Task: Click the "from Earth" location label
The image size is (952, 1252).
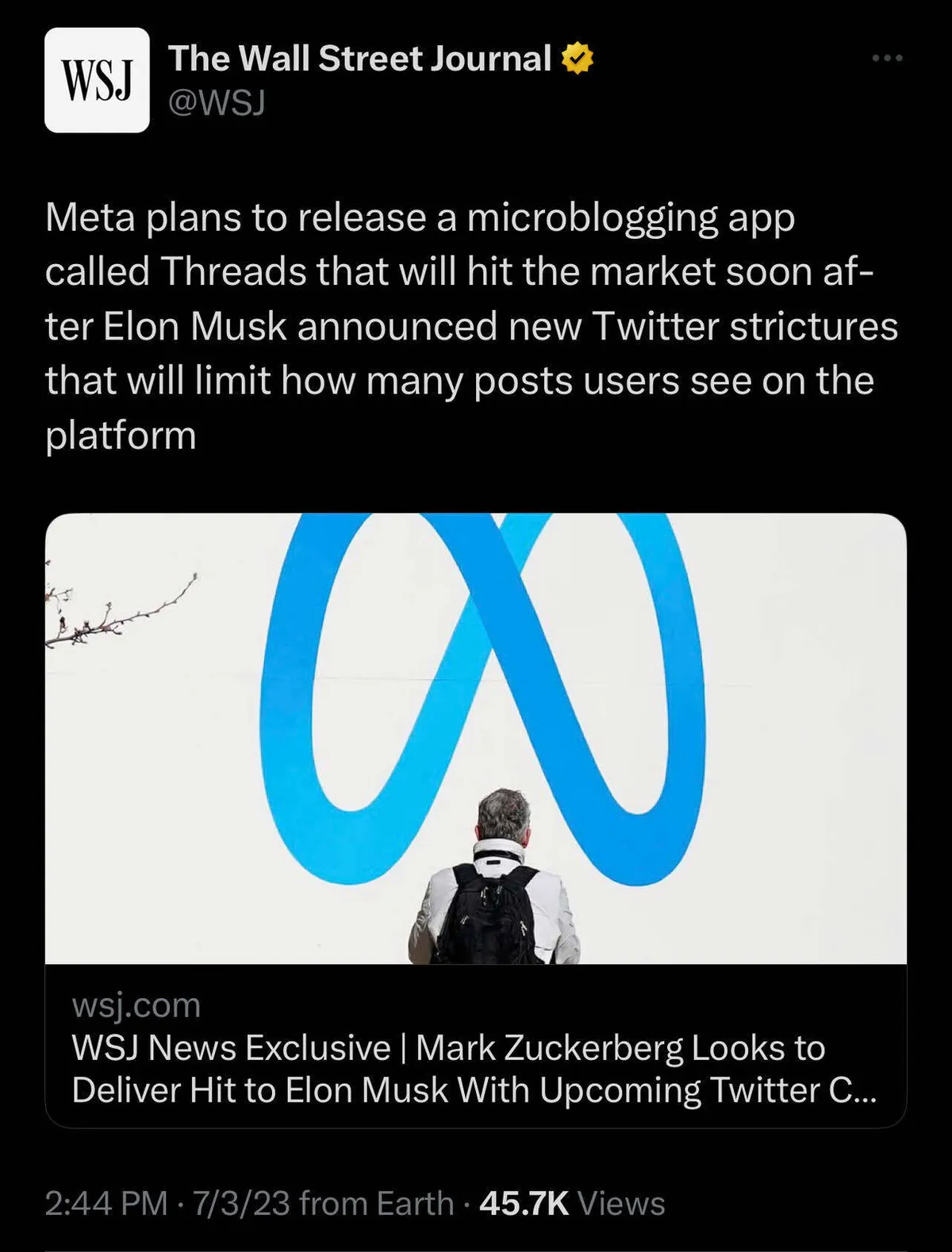Action: click(x=376, y=1204)
